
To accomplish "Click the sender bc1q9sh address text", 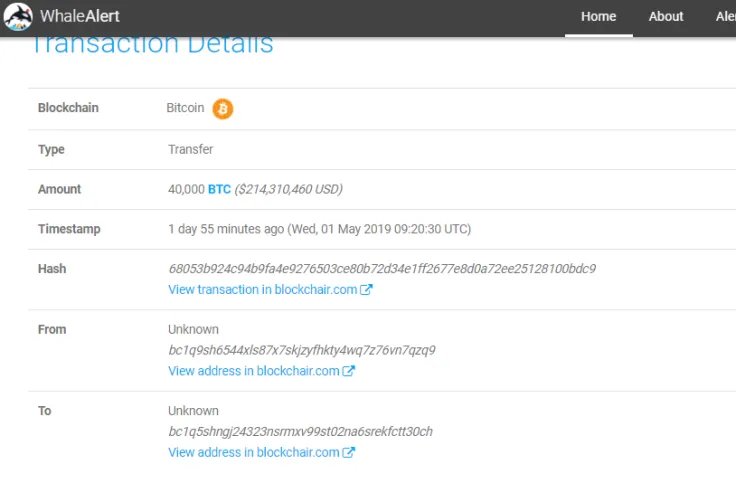I will [x=301, y=350].
